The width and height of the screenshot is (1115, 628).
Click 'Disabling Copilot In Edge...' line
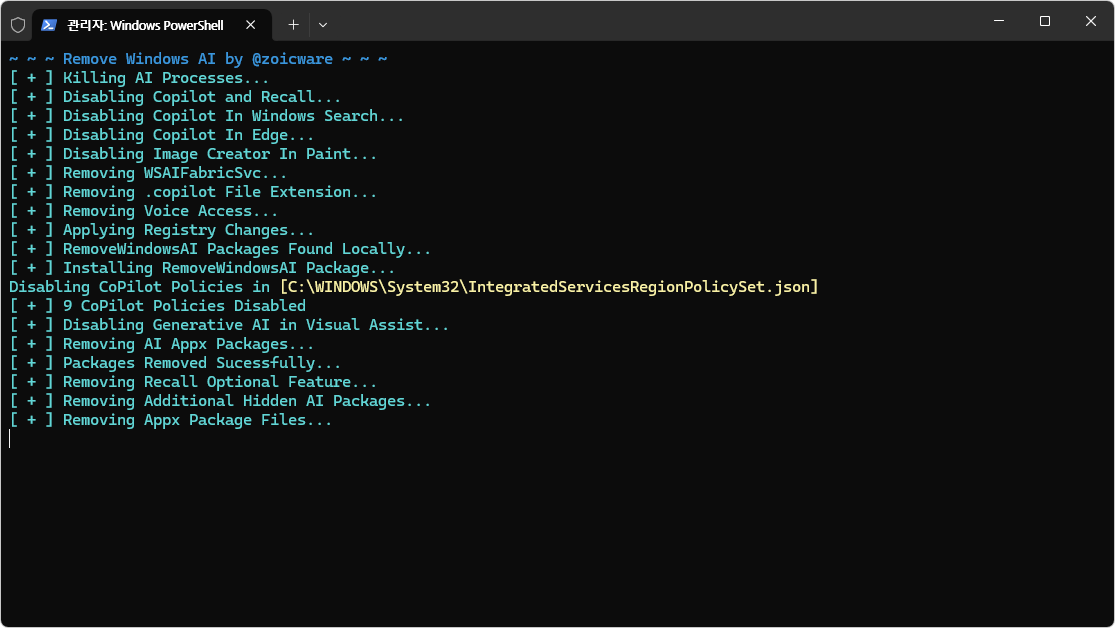point(161,135)
